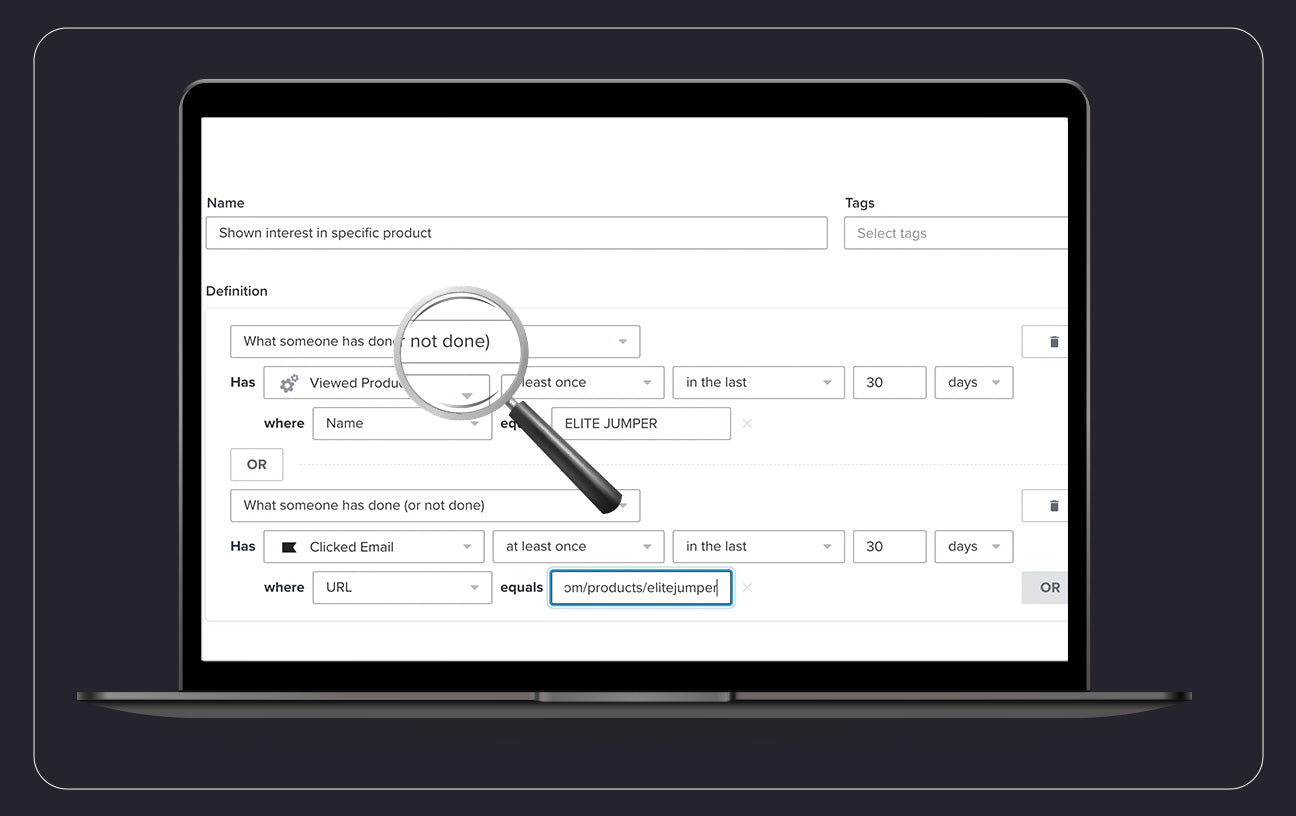Viewport: 1296px width, 816px height.
Task: Expand the URL property dropdown
Action: 402,588
